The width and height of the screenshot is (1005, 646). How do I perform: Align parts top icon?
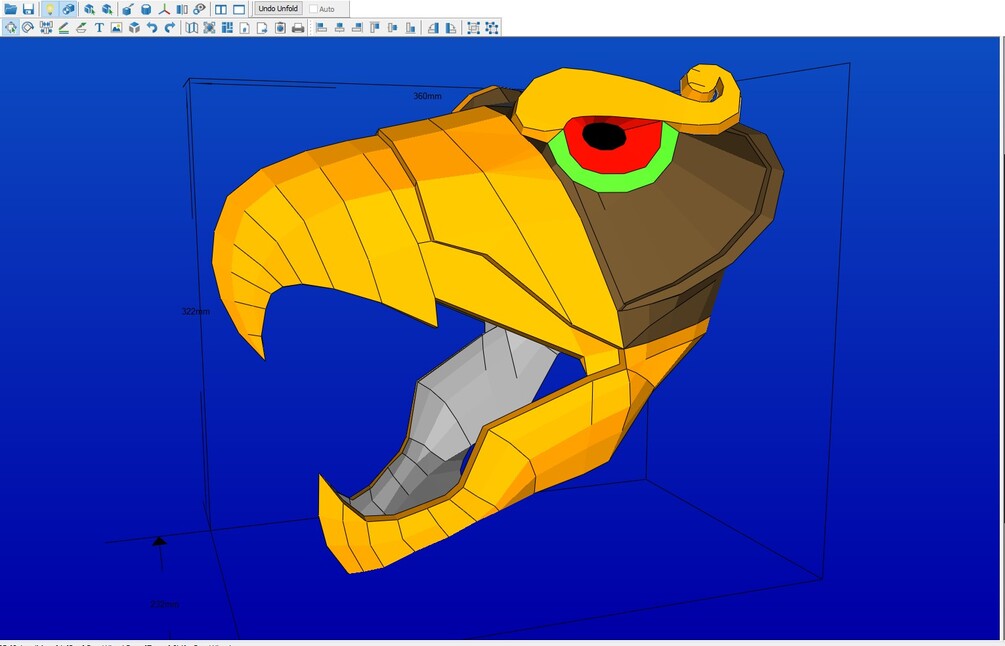coord(375,28)
